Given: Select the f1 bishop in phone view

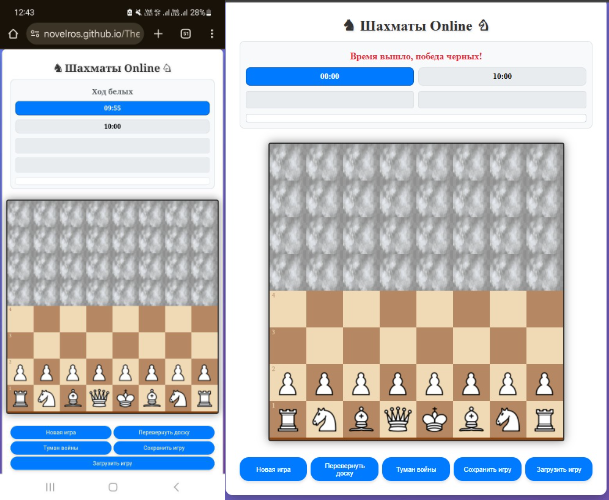Looking at the screenshot, I should click(x=152, y=398).
